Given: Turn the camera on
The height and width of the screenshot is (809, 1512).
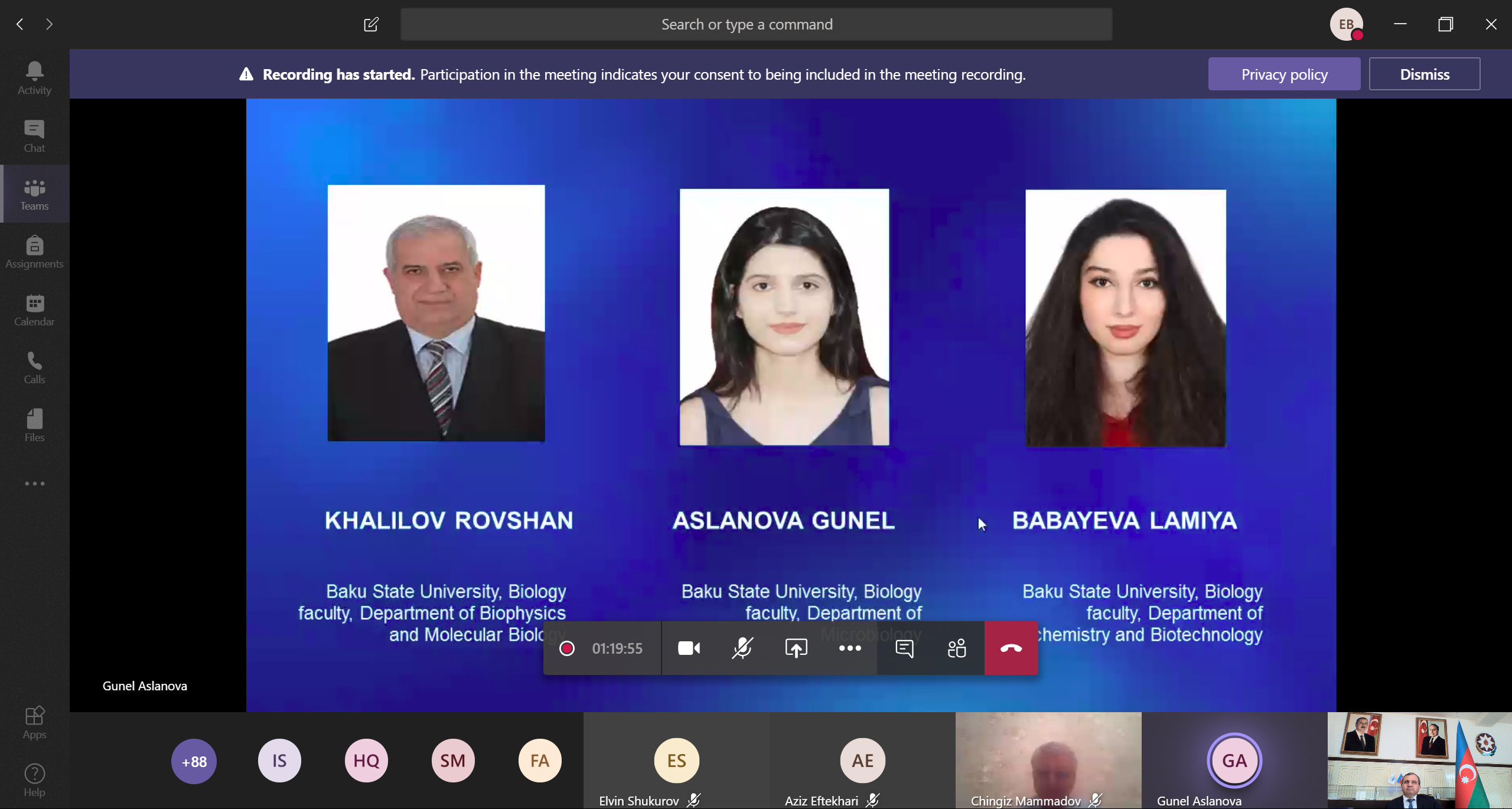Looking at the screenshot, I should click(689, 648).
